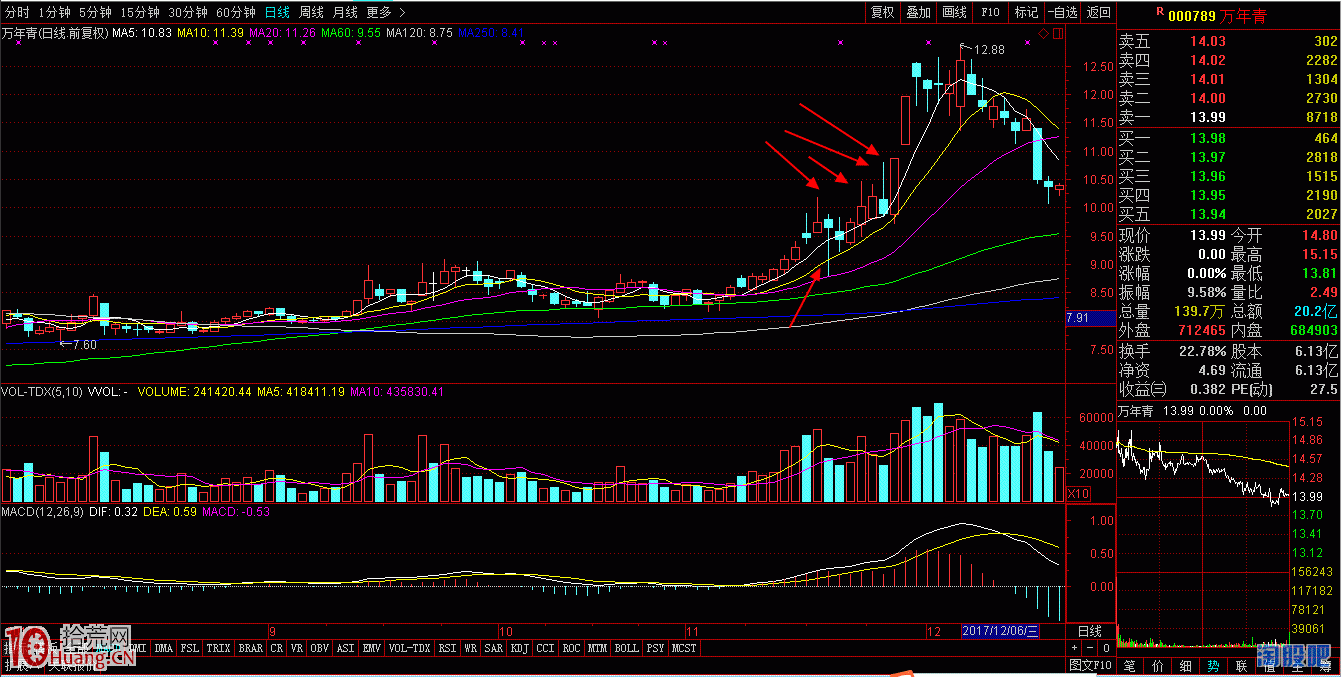Click the magenta X marker above the 12.88 high

click(930, 43)
